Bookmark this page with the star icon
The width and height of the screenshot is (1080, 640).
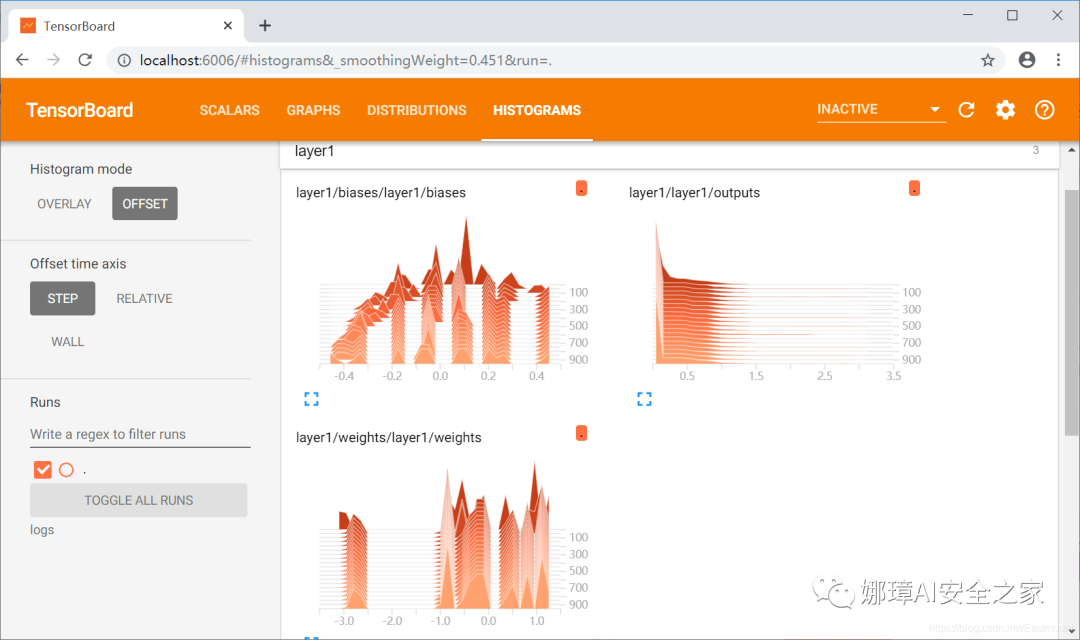coord(988,61)
